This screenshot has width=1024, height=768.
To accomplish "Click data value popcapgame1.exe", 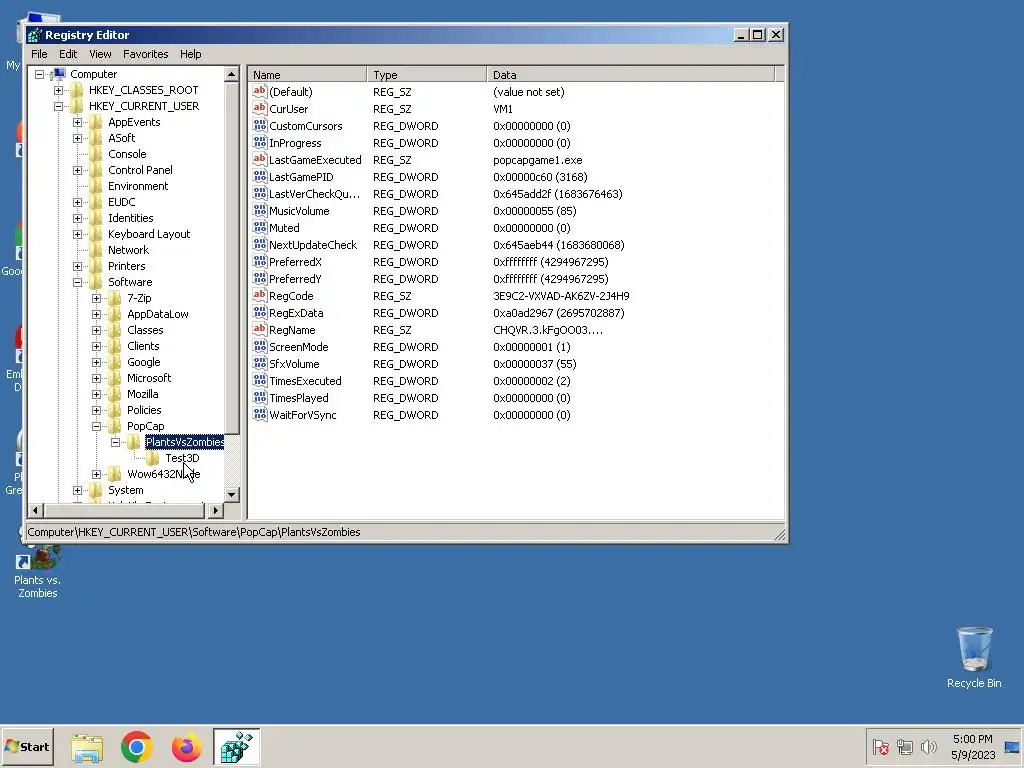I will click(x=537, y=161).
